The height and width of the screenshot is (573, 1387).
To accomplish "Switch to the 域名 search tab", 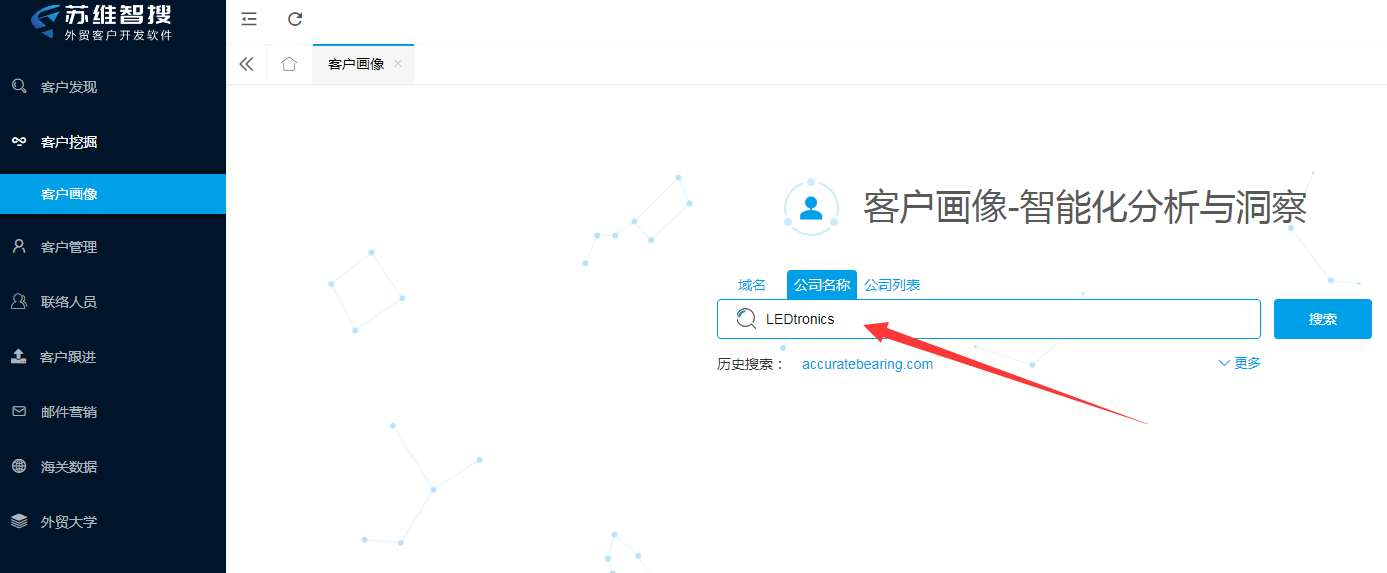I will [751, 285].
